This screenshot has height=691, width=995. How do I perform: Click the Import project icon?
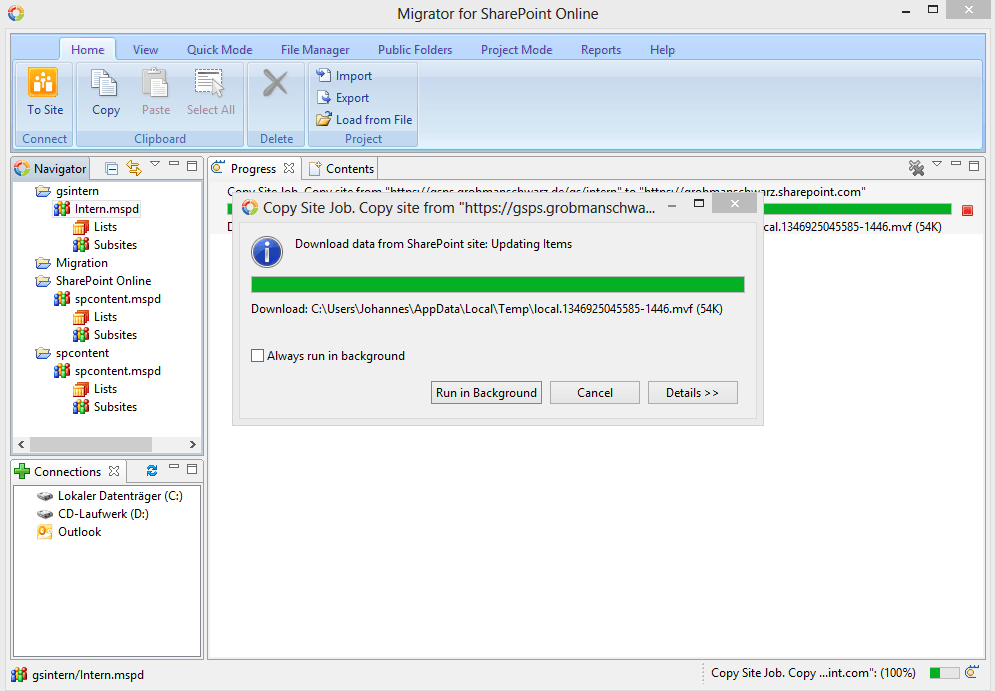point(324,76)
